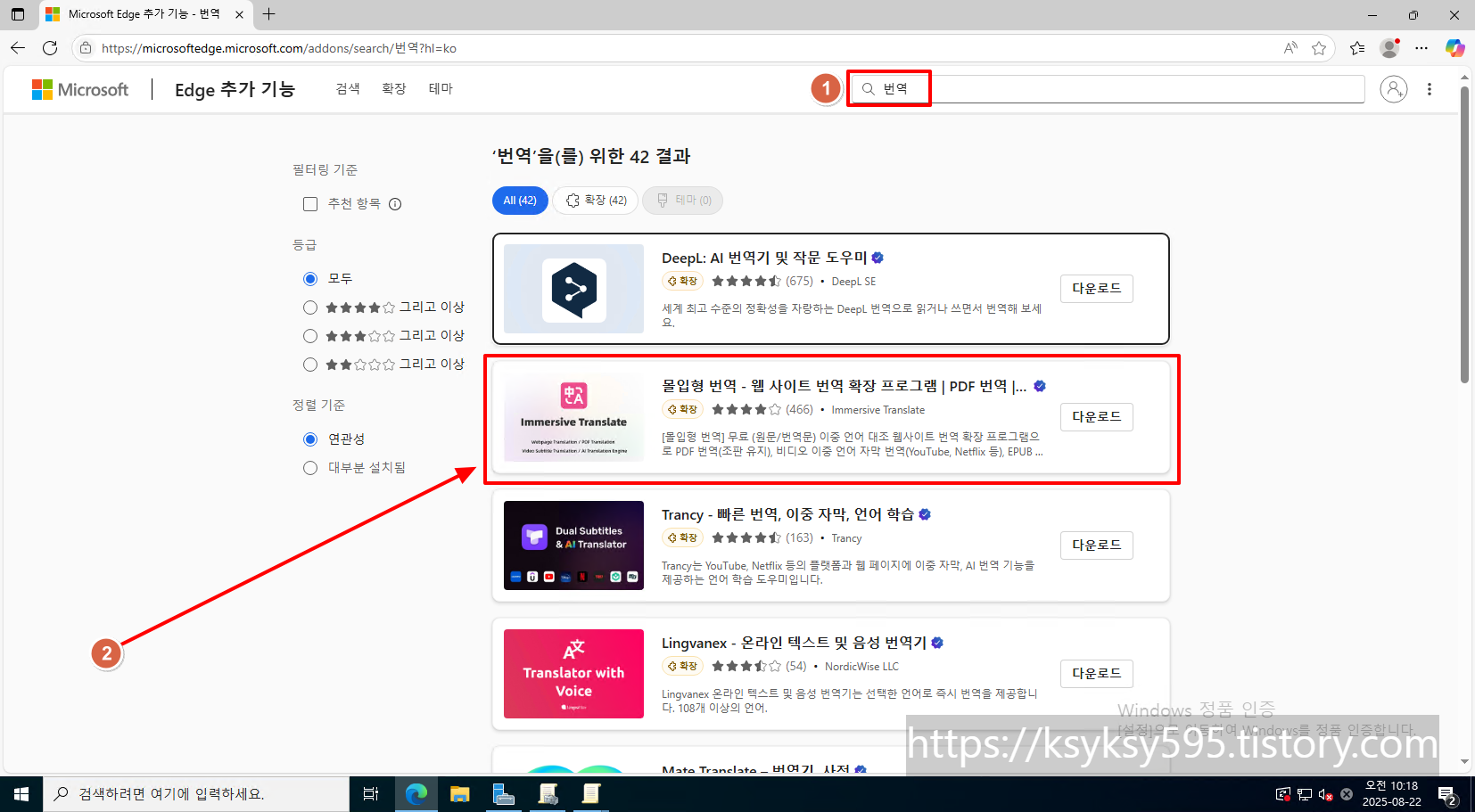This screenshot has height=812, width=1475.
Task: Reload the page with refresh icon
Action: point(50,48)
